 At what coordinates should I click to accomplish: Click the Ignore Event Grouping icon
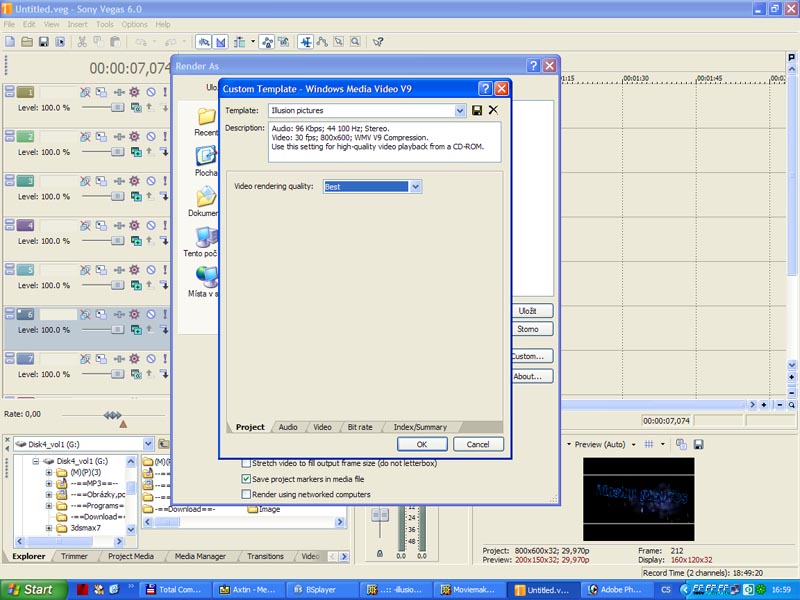click(284, 42)
